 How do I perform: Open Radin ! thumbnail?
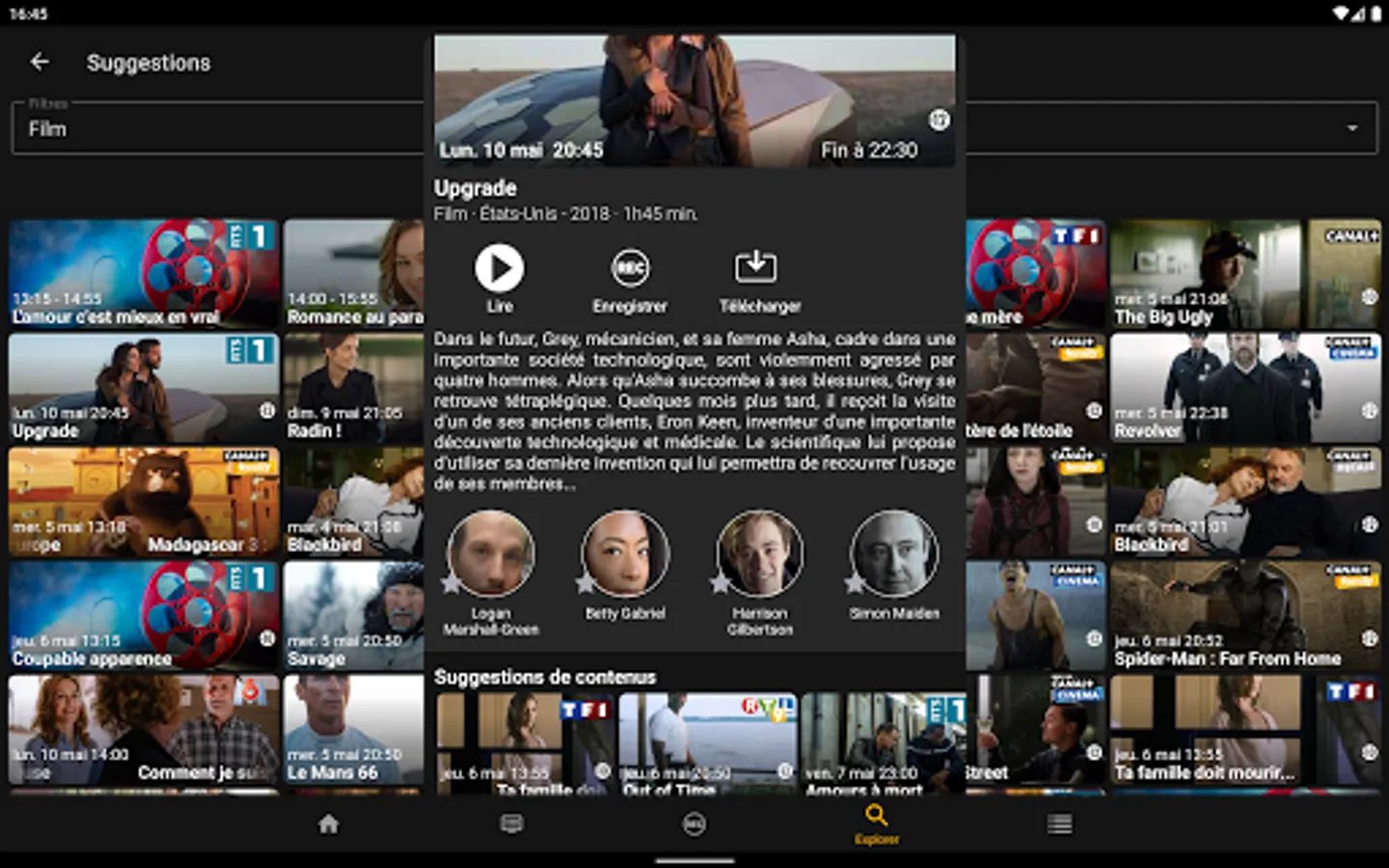click(354, 388)
